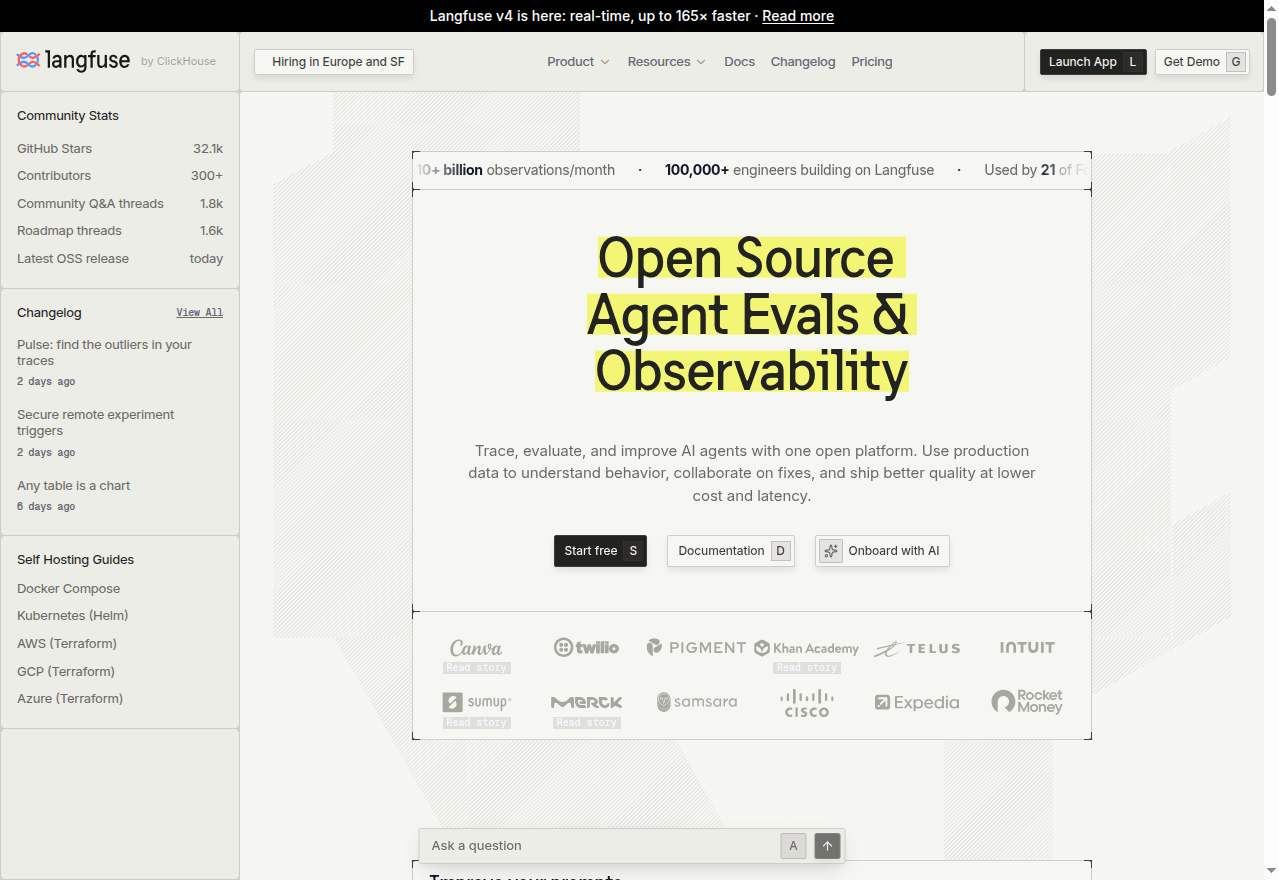Click the Rocket Money logo
This screenshot has height=880, width=1279.
pos(1027,701)
